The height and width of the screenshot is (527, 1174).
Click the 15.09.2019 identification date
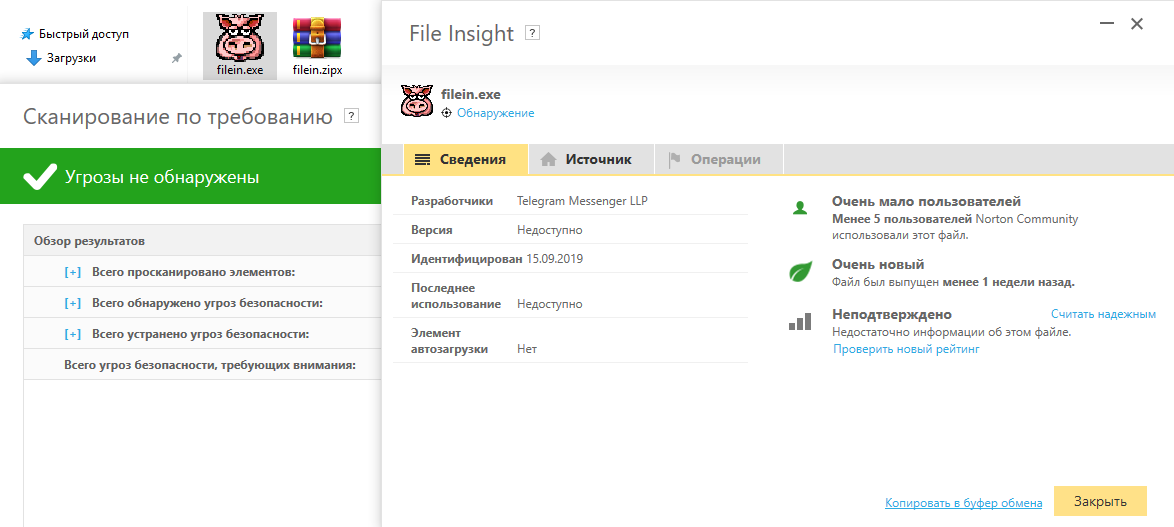[x=554, y=259]
